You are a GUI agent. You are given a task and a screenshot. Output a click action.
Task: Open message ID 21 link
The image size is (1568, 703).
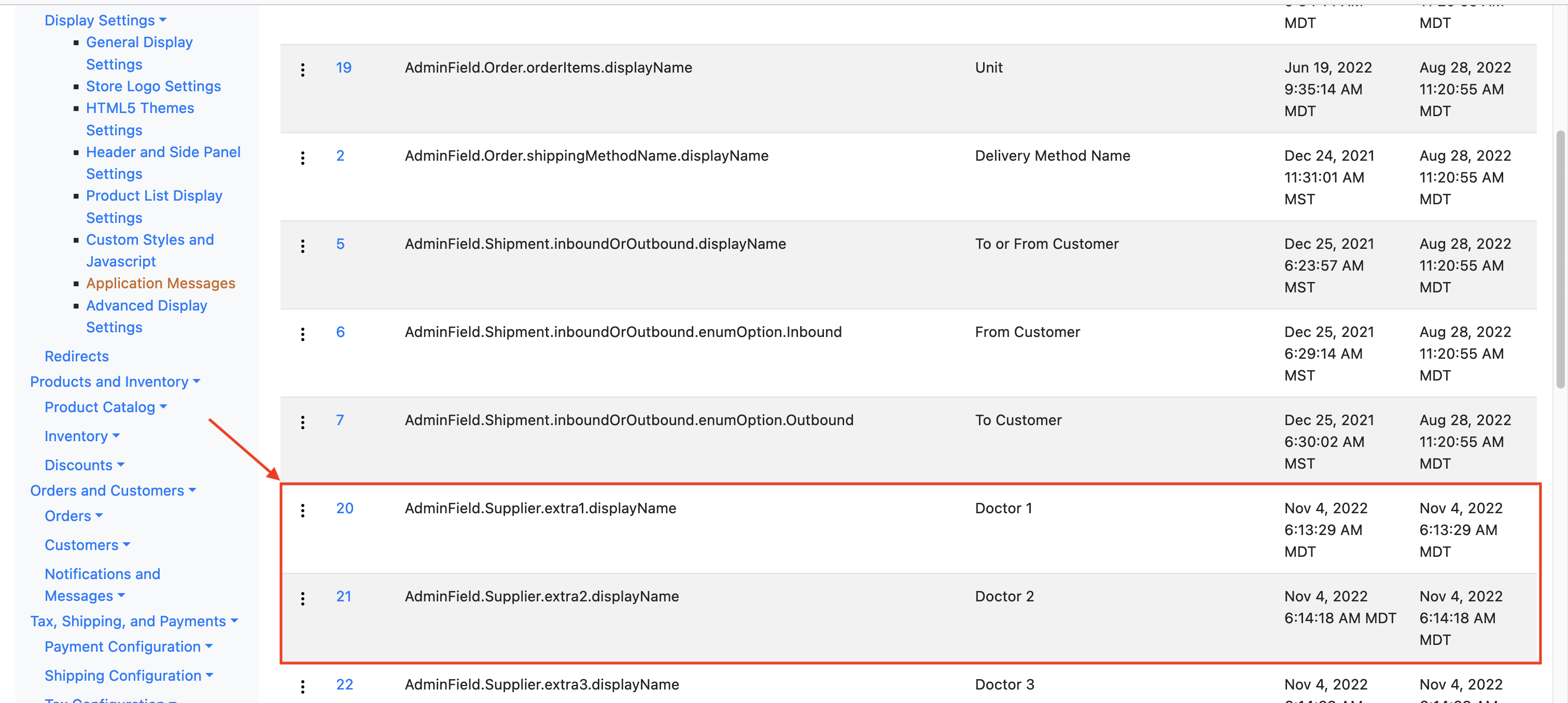pyautogui.click(x=344, y=597)
